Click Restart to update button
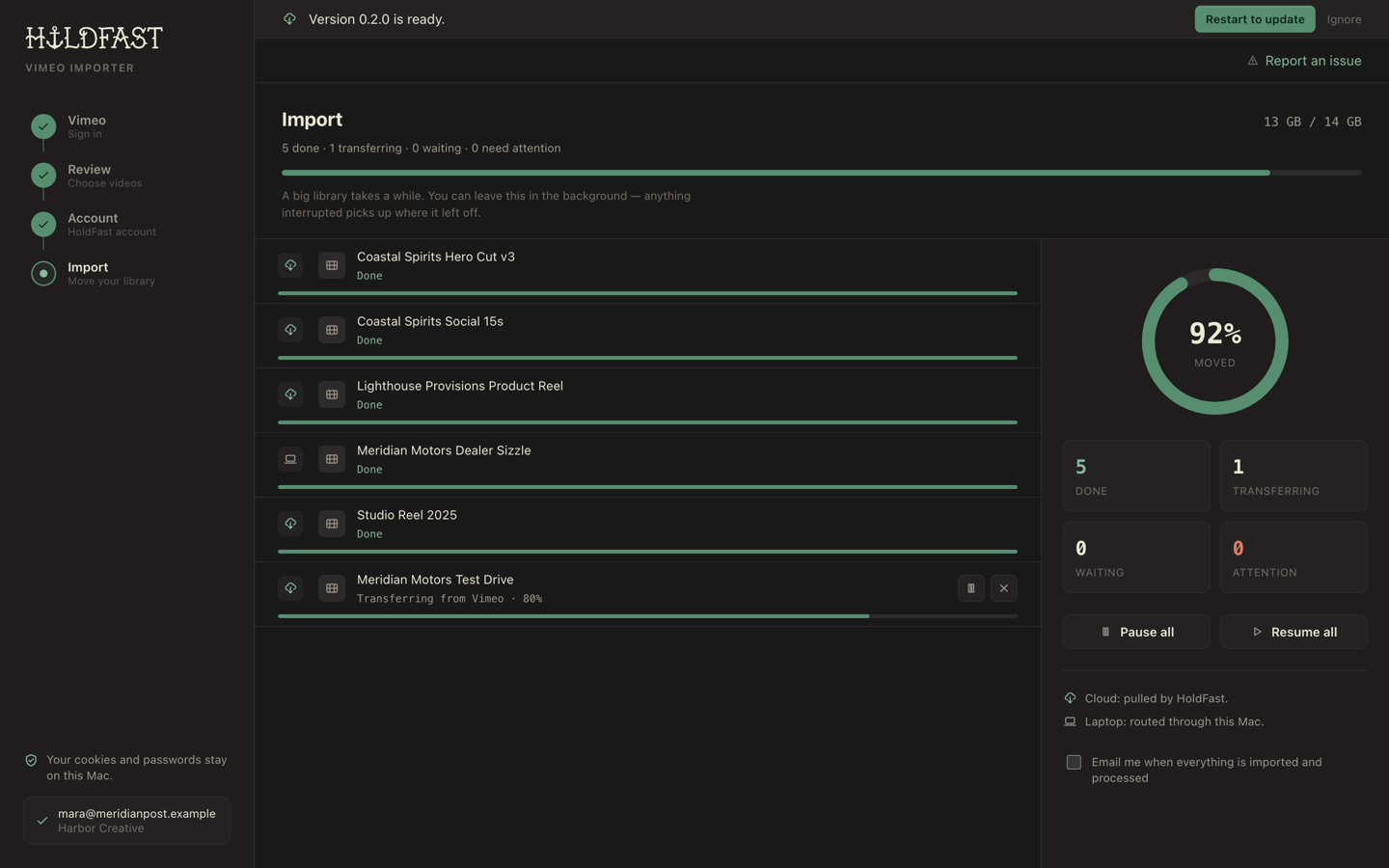Viewport: 1389px width, 868px height. (x=1254, y=19)
